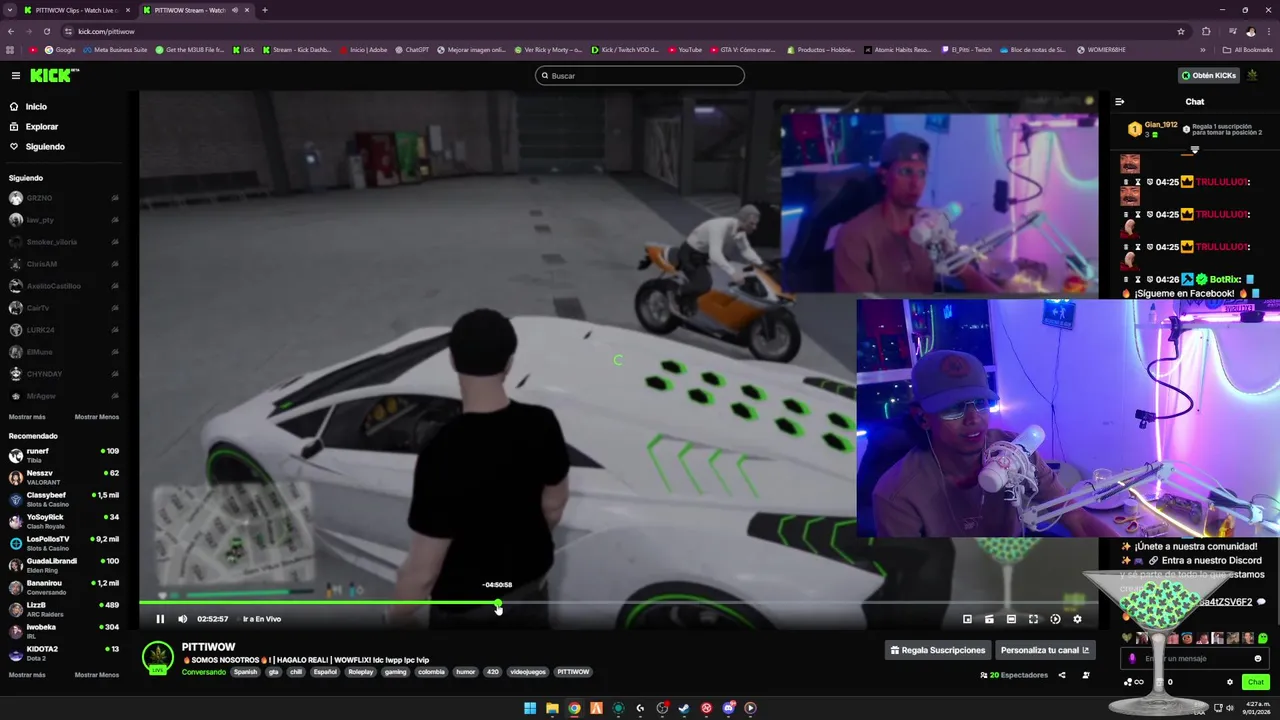Open File Explorer from taskbar
The width and height of the screenshot is (1280, 720).
[x=552, y=708]
